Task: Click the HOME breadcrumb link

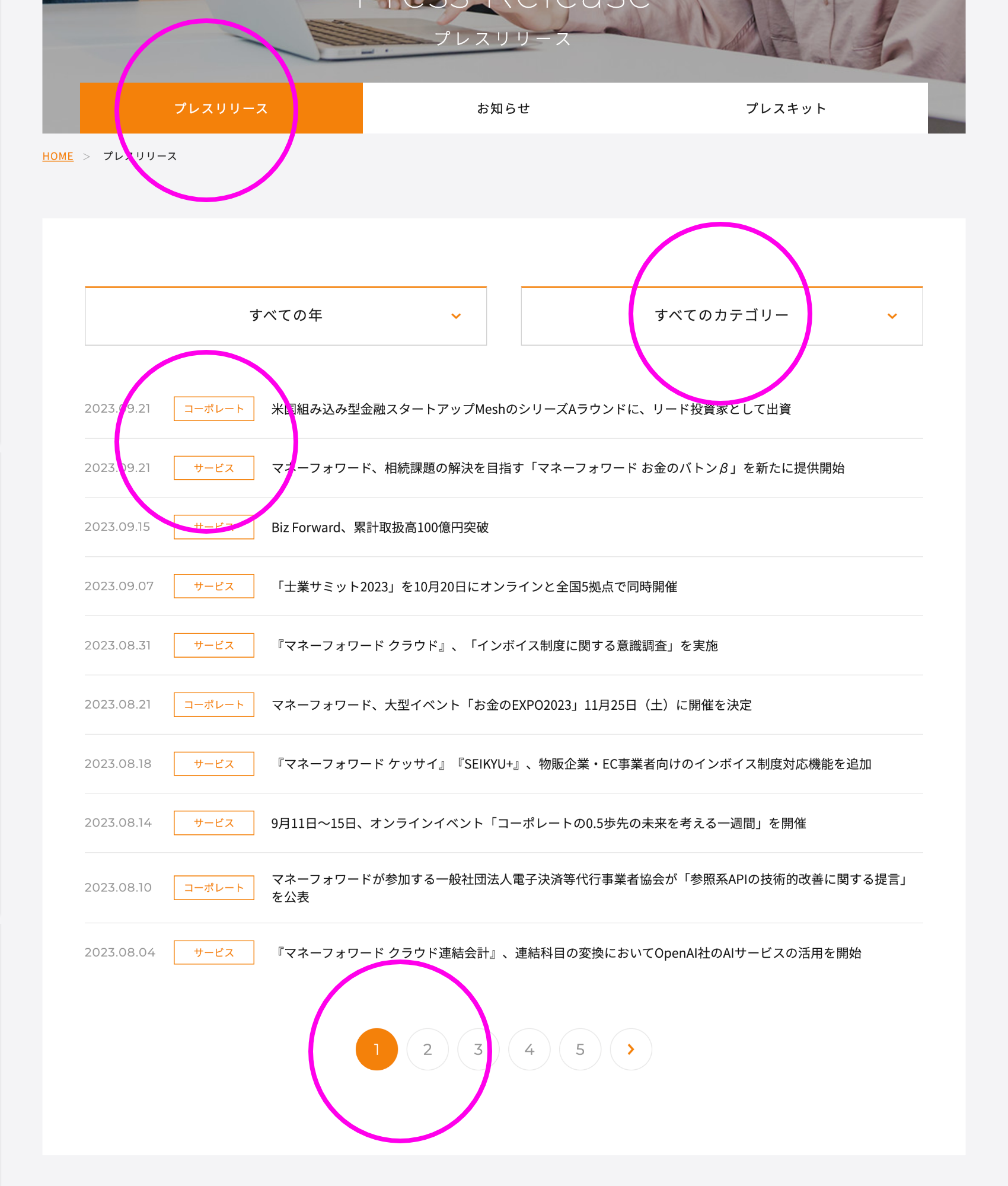Action: tap(58, 156)
